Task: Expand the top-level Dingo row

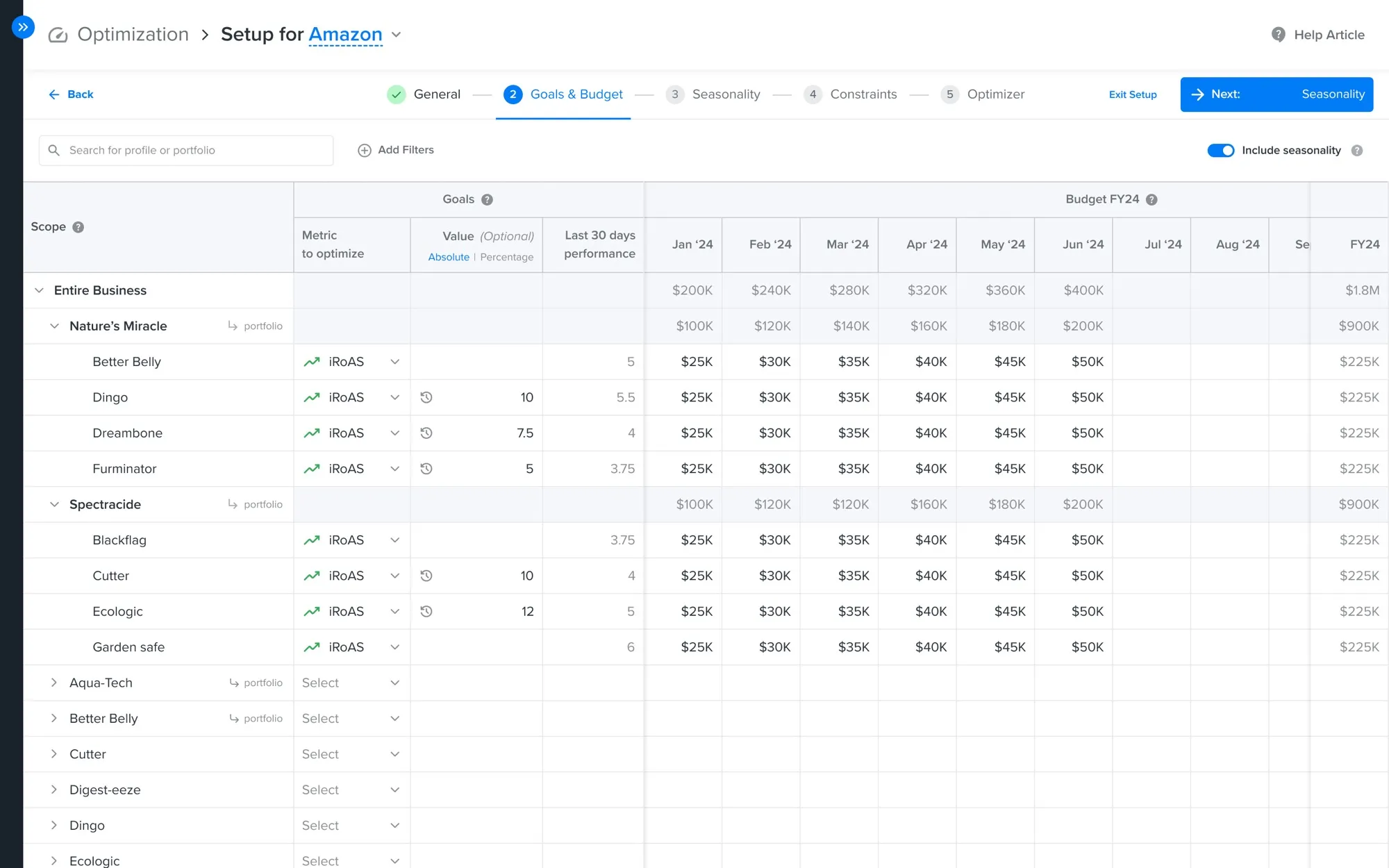Action: coord(54,825)
